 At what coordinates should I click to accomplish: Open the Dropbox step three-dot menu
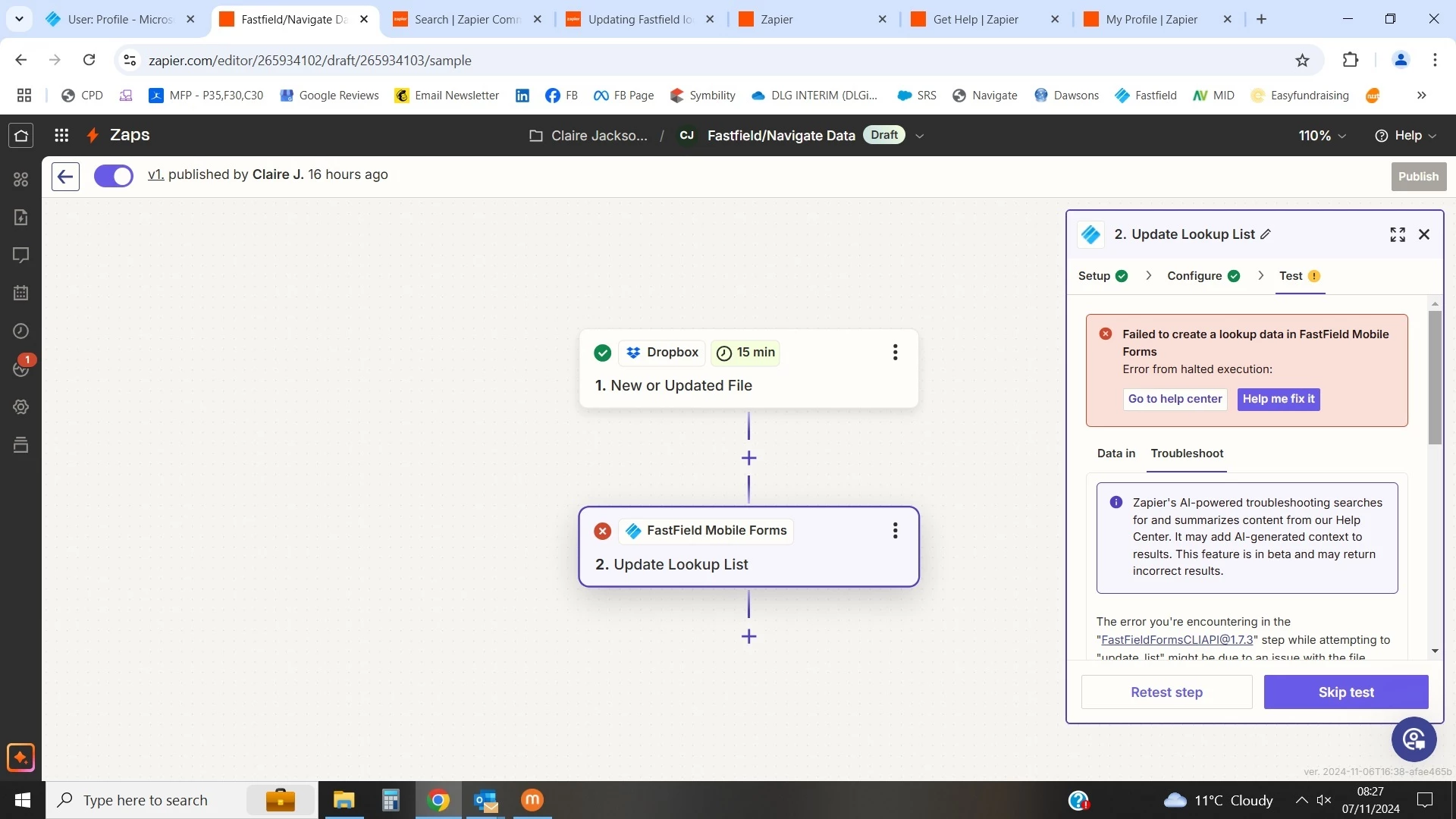click(x=895, y=353)
